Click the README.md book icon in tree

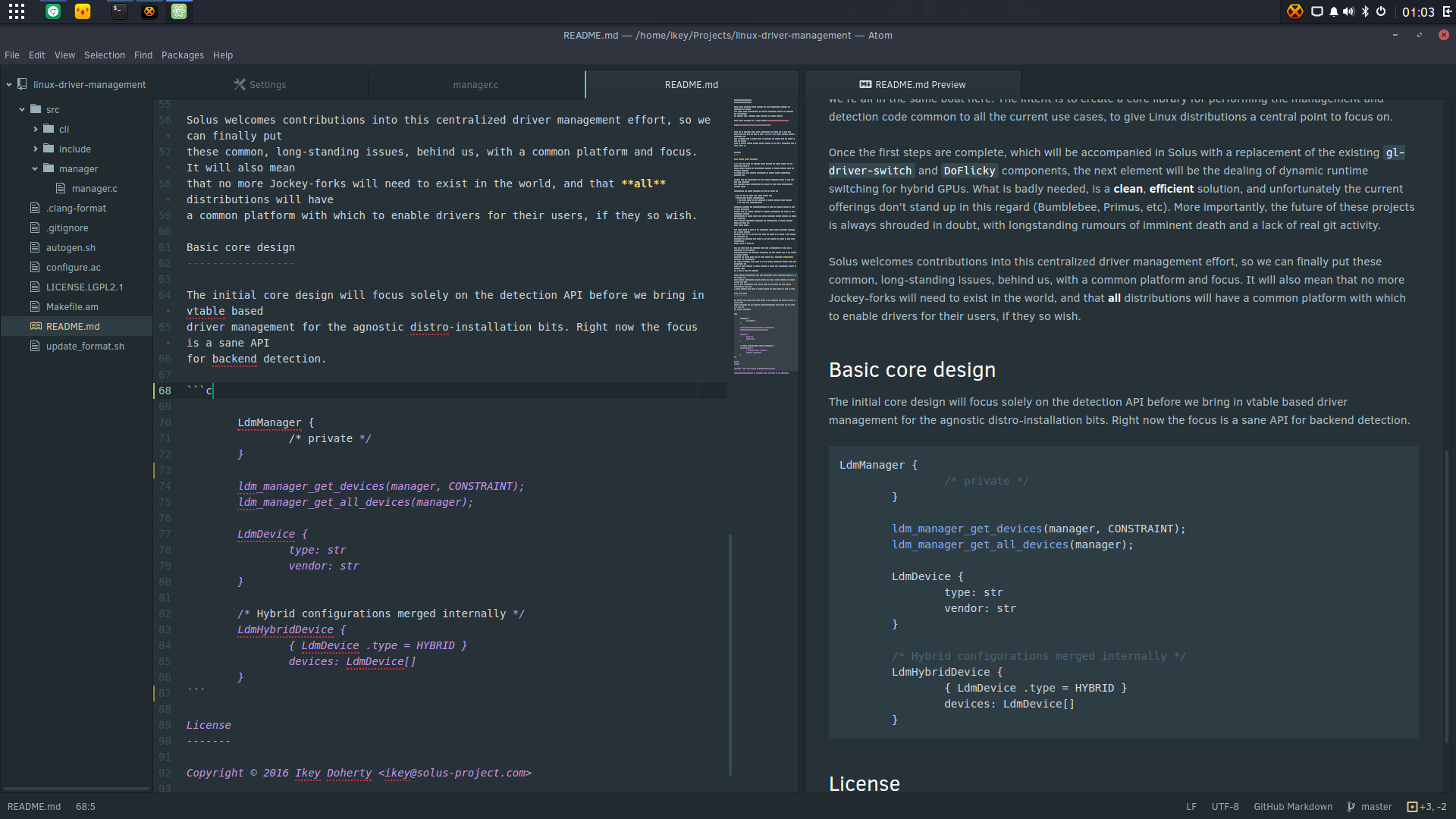(x=36, y=326)
